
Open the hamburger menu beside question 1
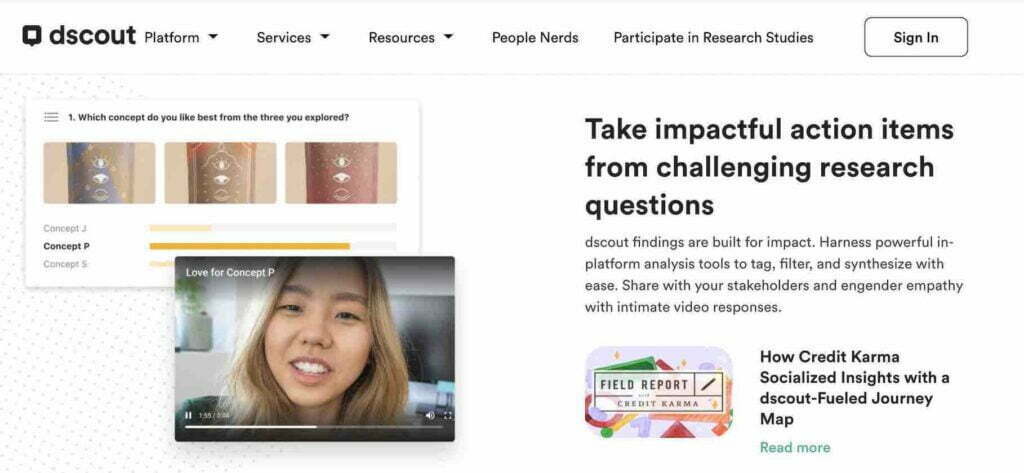51,118
